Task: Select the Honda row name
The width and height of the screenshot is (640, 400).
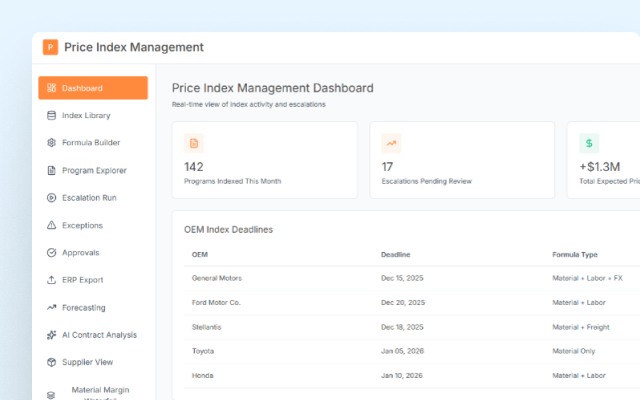Action: (202, 376)
